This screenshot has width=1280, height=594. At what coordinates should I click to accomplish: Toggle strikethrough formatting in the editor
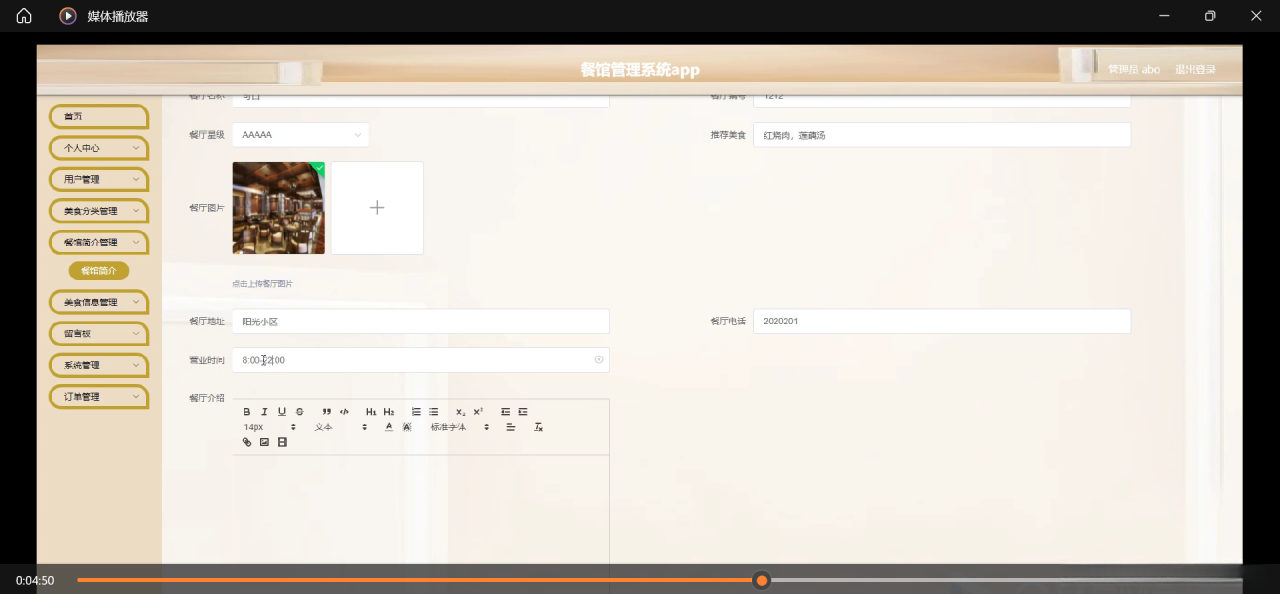coord(299,412)
